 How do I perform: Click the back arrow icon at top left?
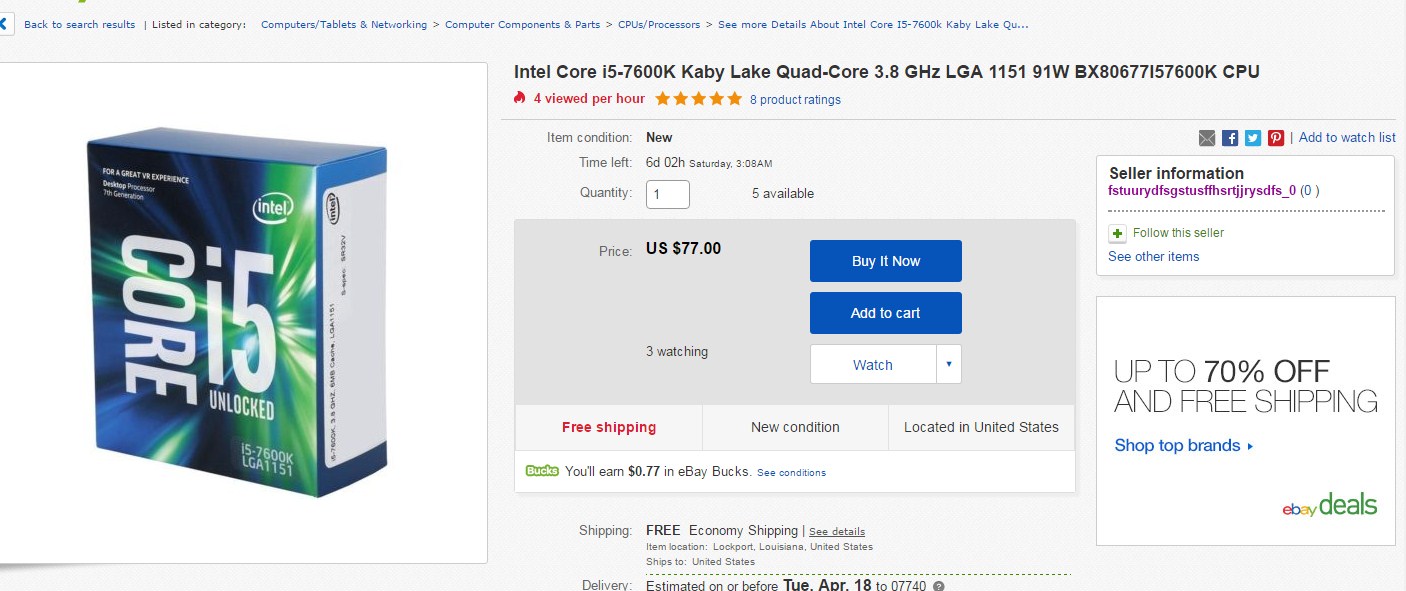[x=6, y=24]
